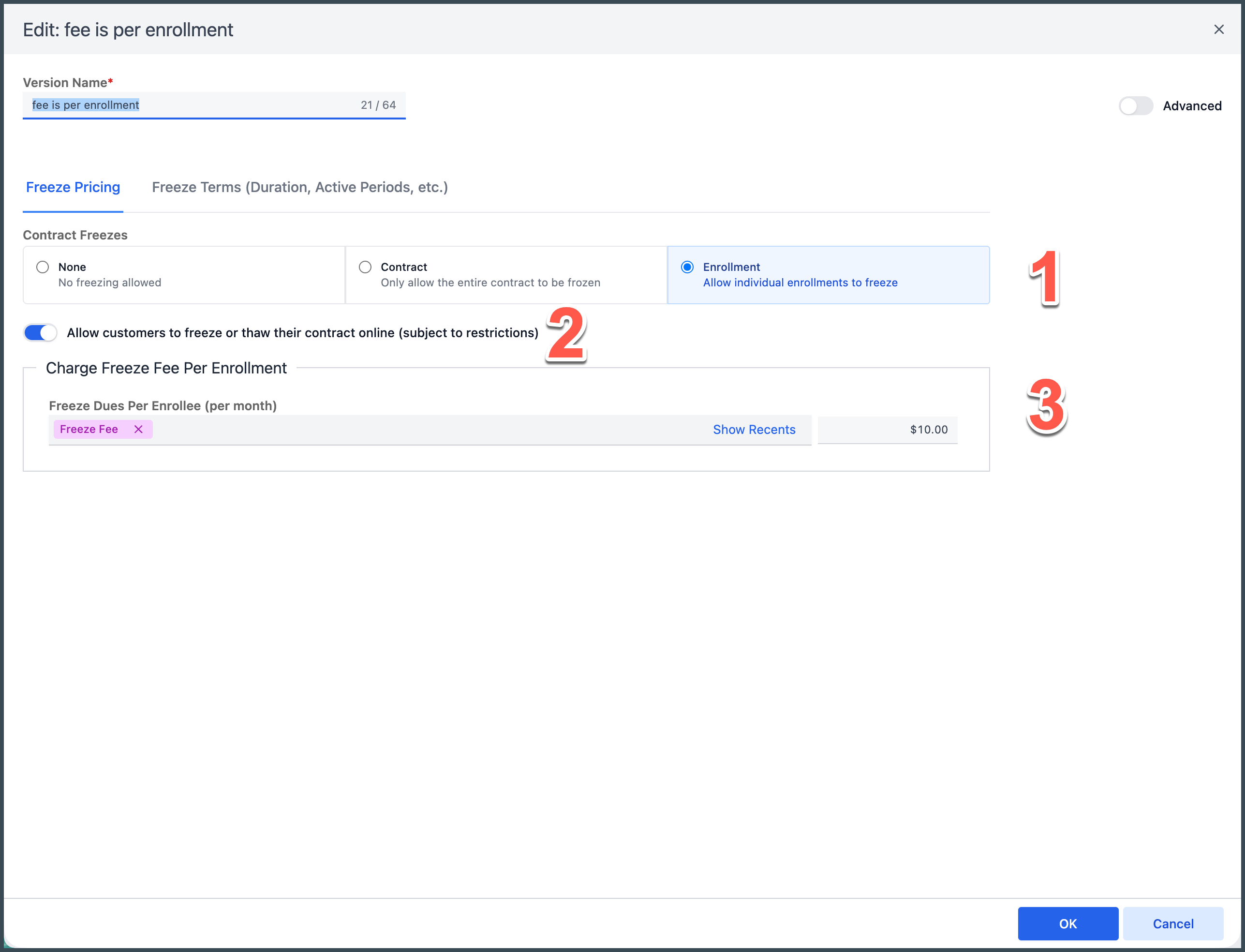The width and height of the screenshot is (1245, 952).
Task: Close the edit dialog with X icon
Action: click(x=1218, y=30)
